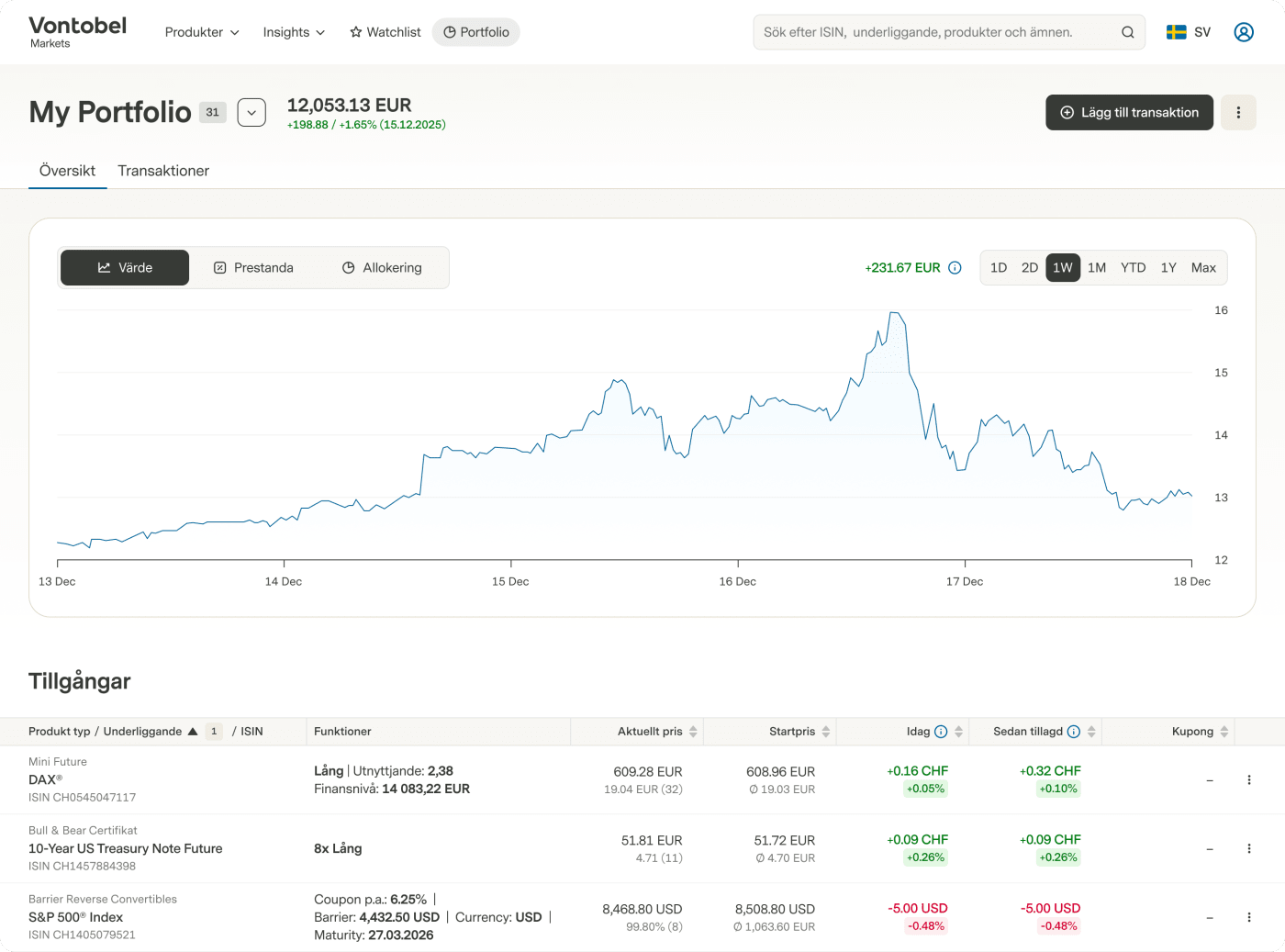Click Lägg till transaktion button
The height and width of the screenshot is (952, 1285).
(x=1129, y=112)
